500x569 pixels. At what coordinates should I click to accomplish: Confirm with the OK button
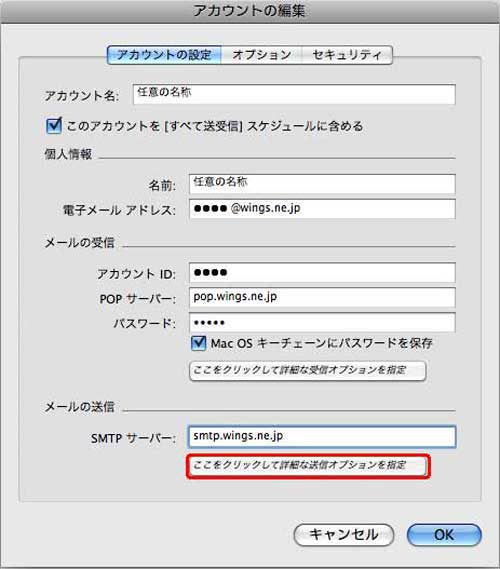(x=444, y=535)
